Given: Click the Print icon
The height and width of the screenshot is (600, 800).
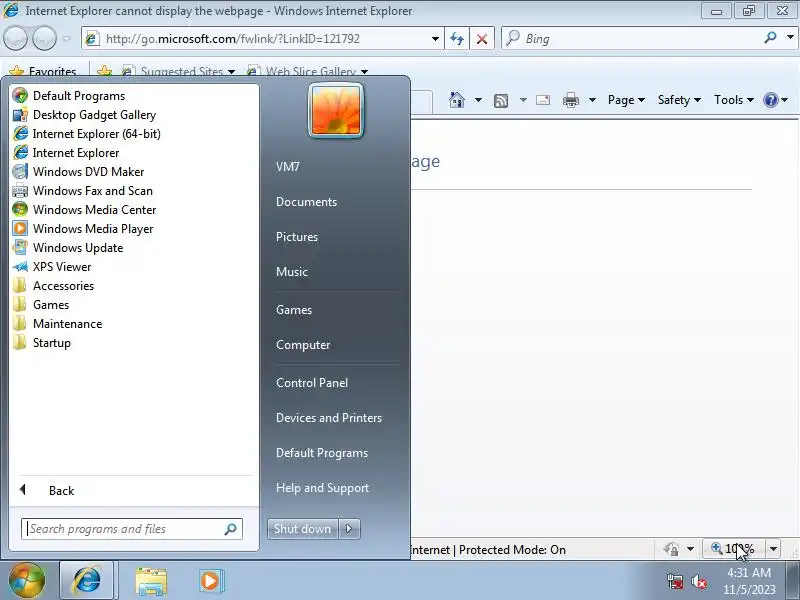Looking at the screenshot, I should [570, 100].
